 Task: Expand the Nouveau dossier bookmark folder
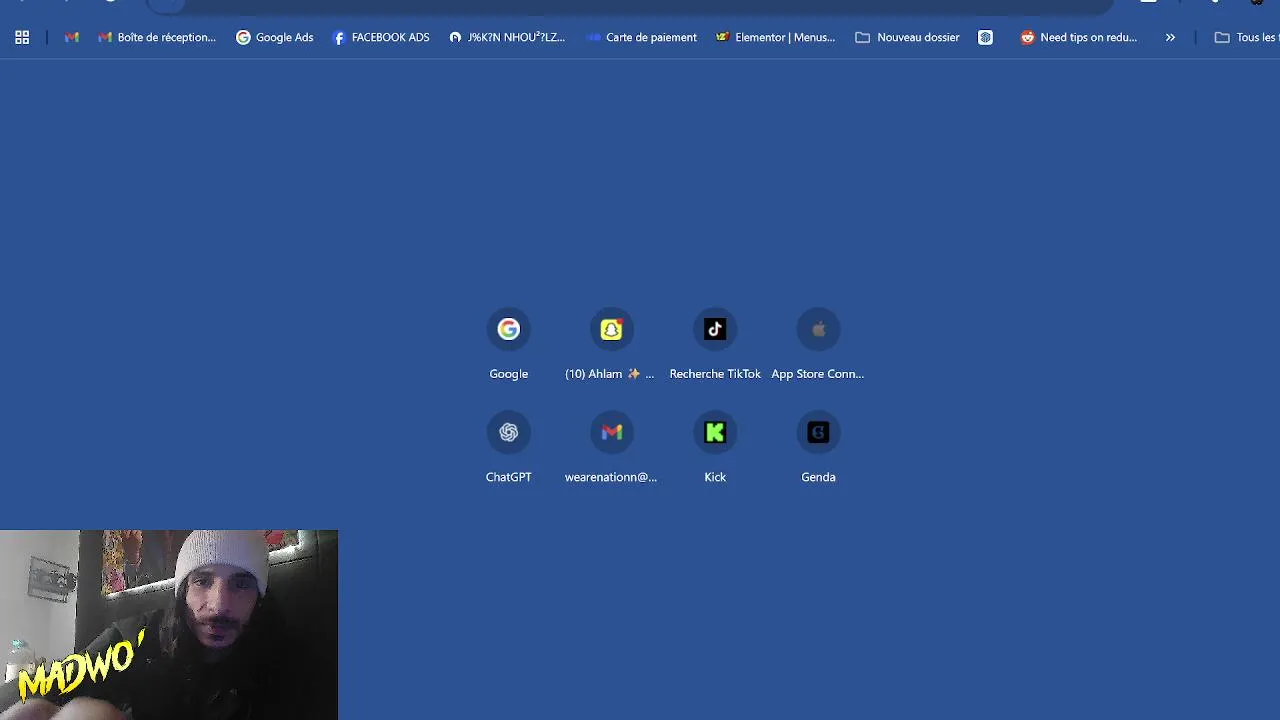pyautogui.click(x=908, y=37)
